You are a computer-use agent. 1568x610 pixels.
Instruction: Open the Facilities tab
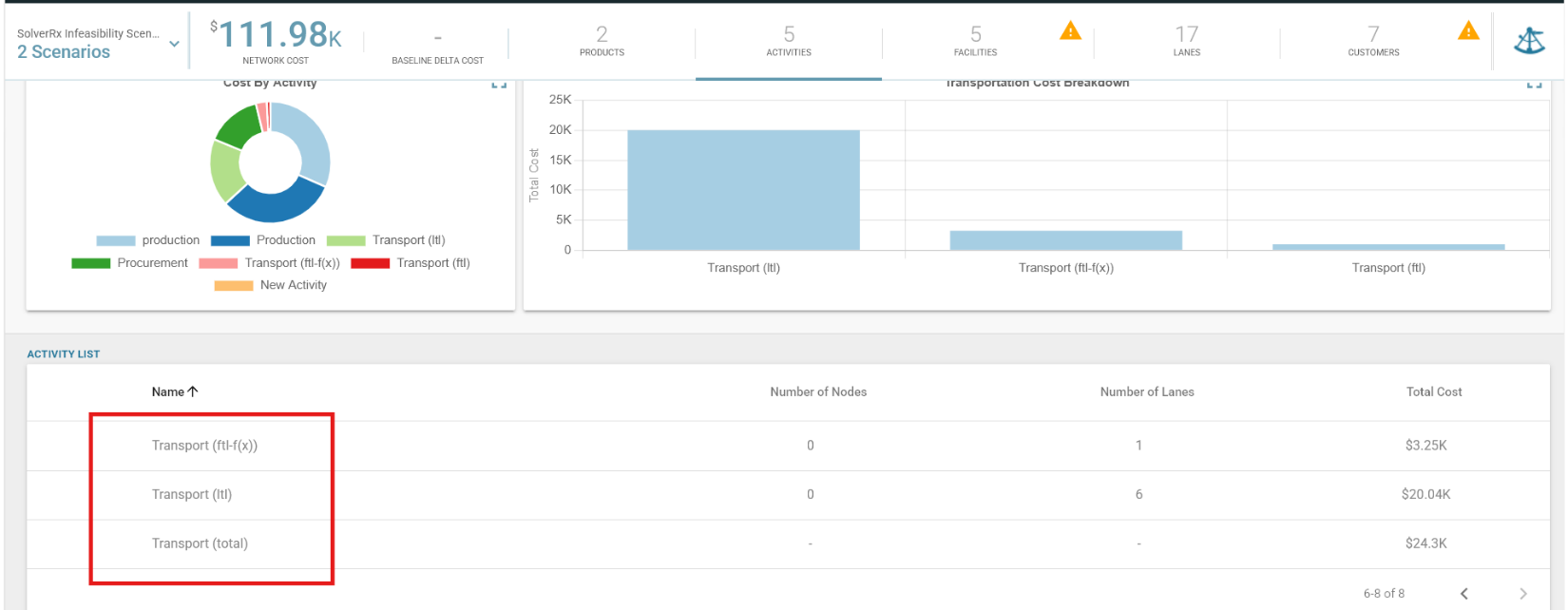(x=976, y=41)
